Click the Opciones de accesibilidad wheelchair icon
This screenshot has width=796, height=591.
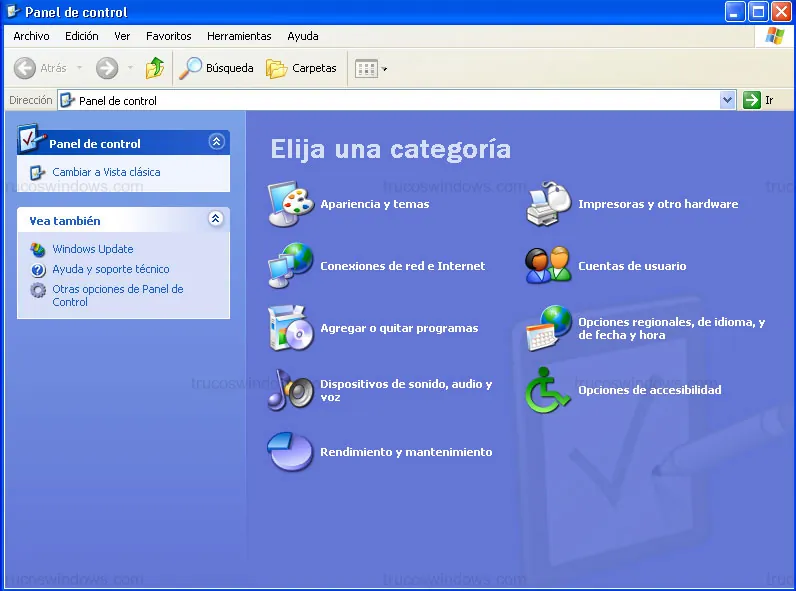pos(549,390)
